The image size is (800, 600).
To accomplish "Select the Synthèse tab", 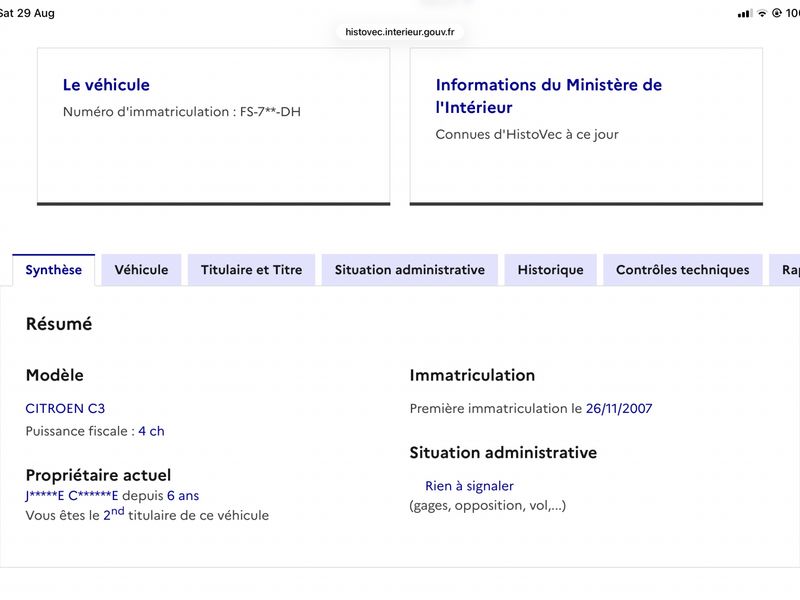I will click(54, 270).
